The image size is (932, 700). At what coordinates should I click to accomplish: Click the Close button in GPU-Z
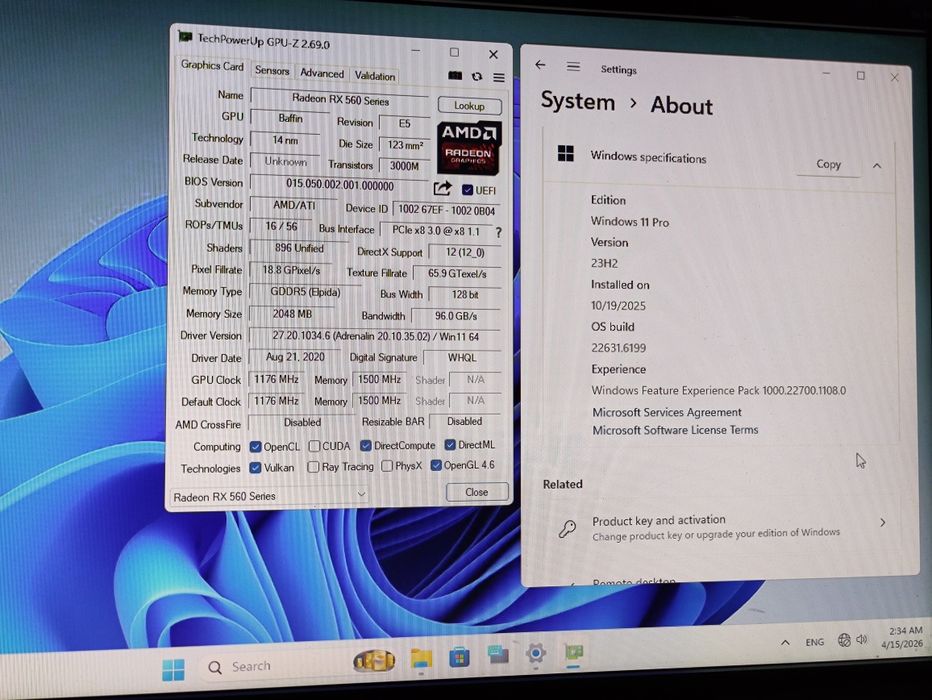[477, 492]
